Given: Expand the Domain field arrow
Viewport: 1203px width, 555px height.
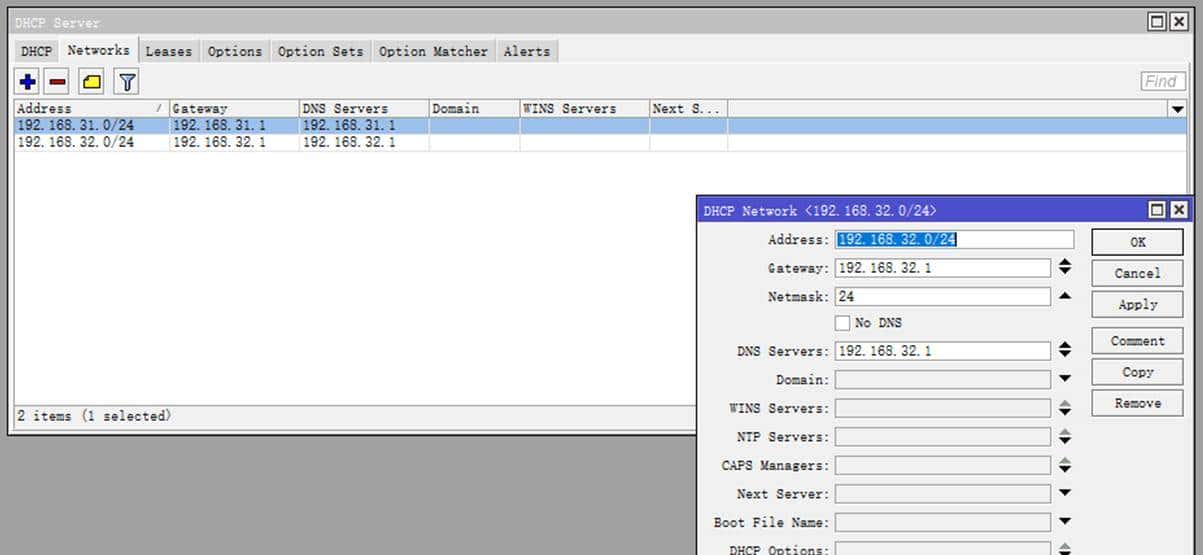Looking at the screenshot, I should tap(1065, 380).
